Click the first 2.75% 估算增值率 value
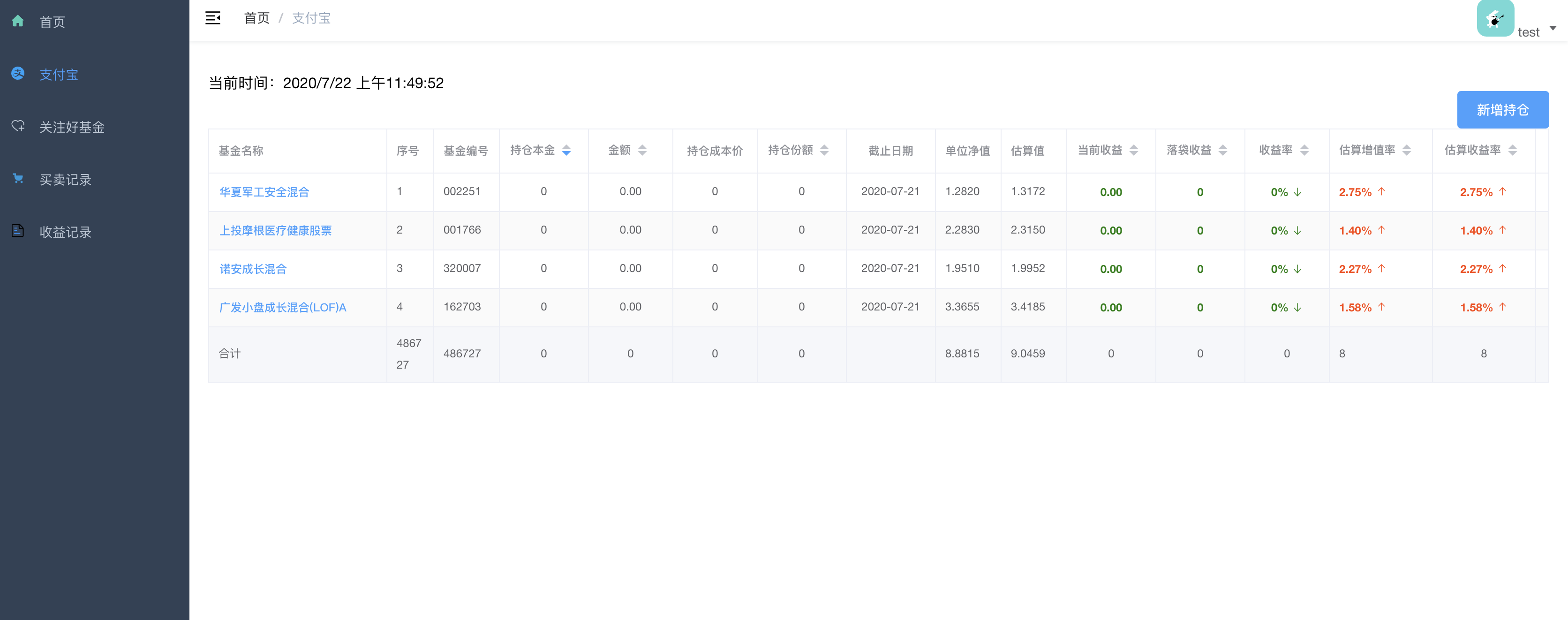This screenshot has height=620, width=1568. [x=1355, y=192]
